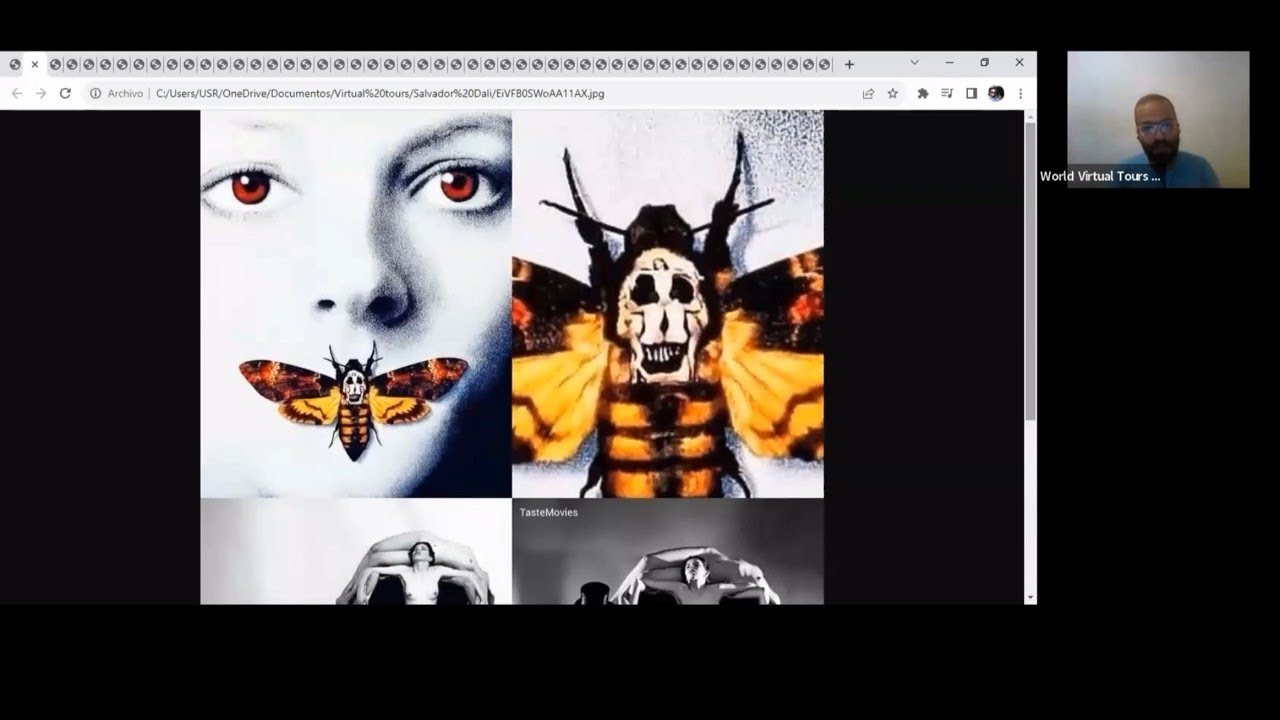Share this page using the share icon
This screenshot has height=720, width=1280.
click(x=868, y=93)
